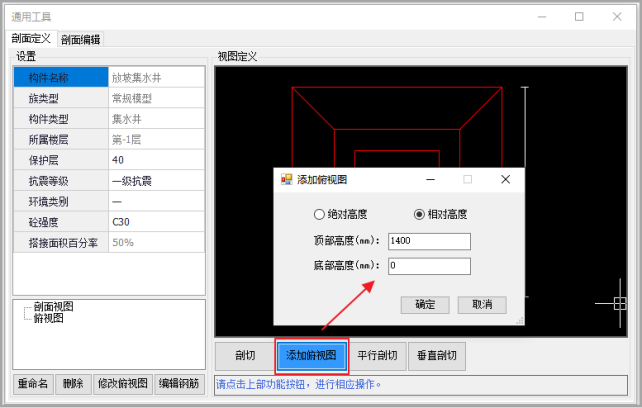Click the 添加俯视图 button
642x408 pixels.
pyautogui.click(x=312, y=355)
